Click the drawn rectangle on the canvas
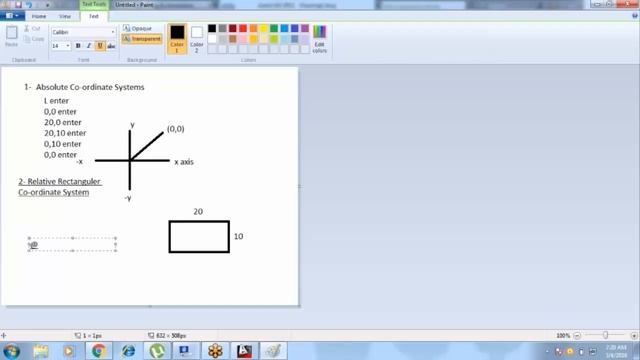 pos(199,237)
